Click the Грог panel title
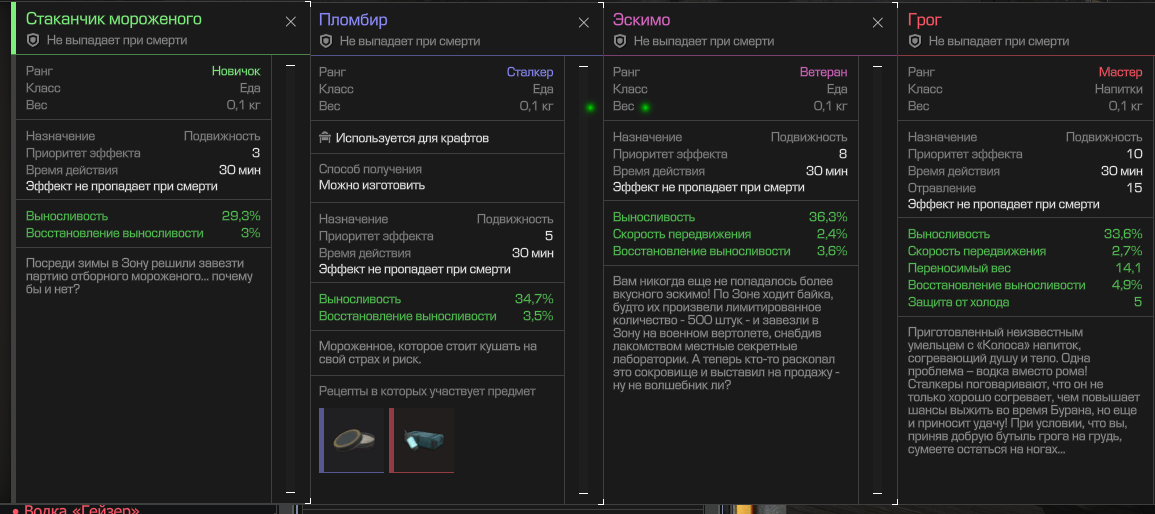 point(925,20)
